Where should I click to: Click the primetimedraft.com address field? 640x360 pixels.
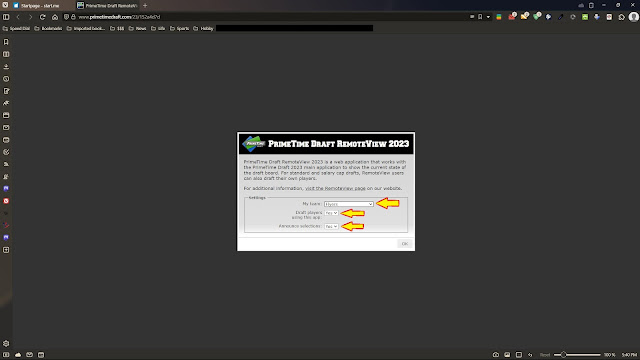click(119, 17)
